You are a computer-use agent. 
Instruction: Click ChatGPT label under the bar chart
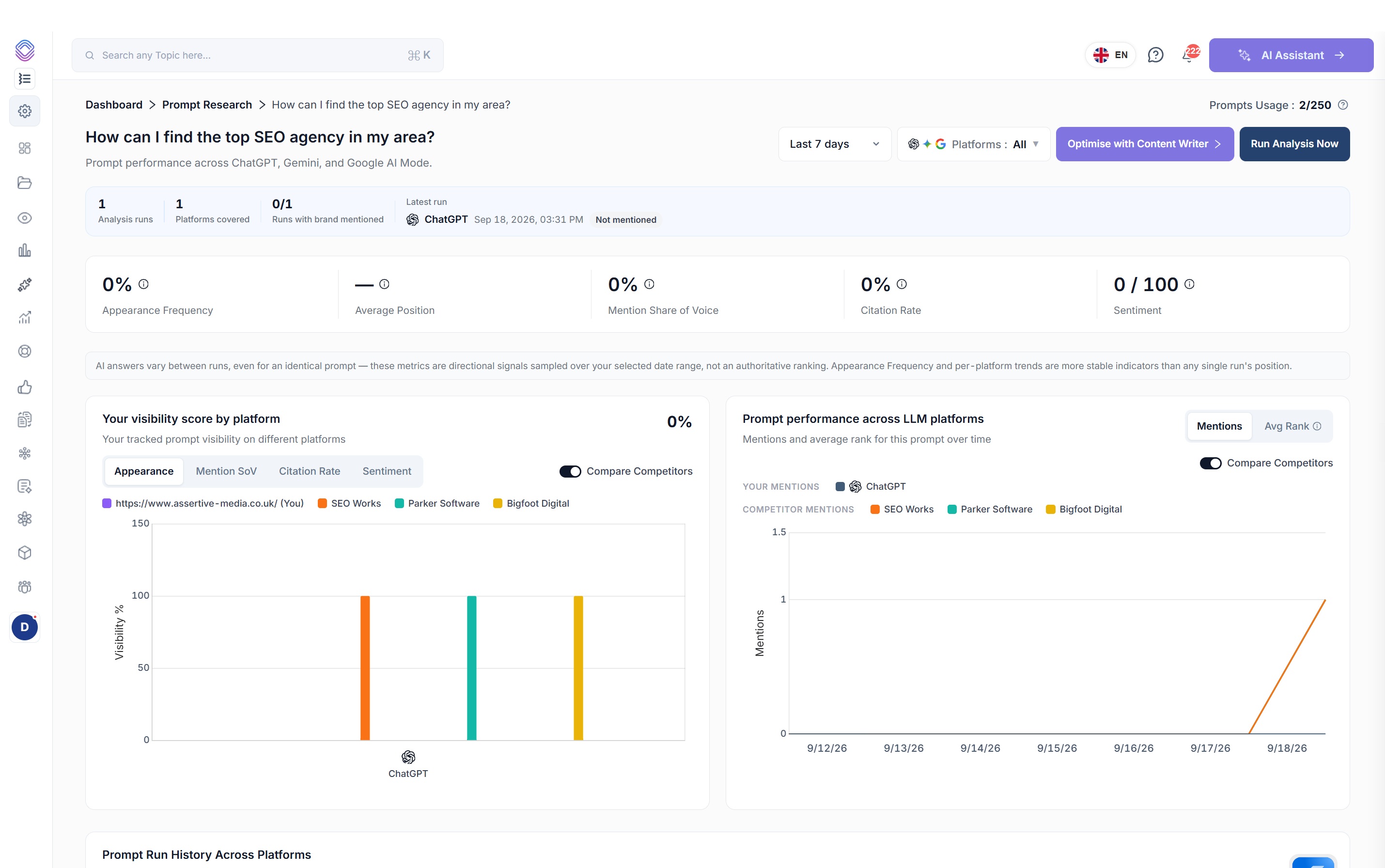click(408, 774)
